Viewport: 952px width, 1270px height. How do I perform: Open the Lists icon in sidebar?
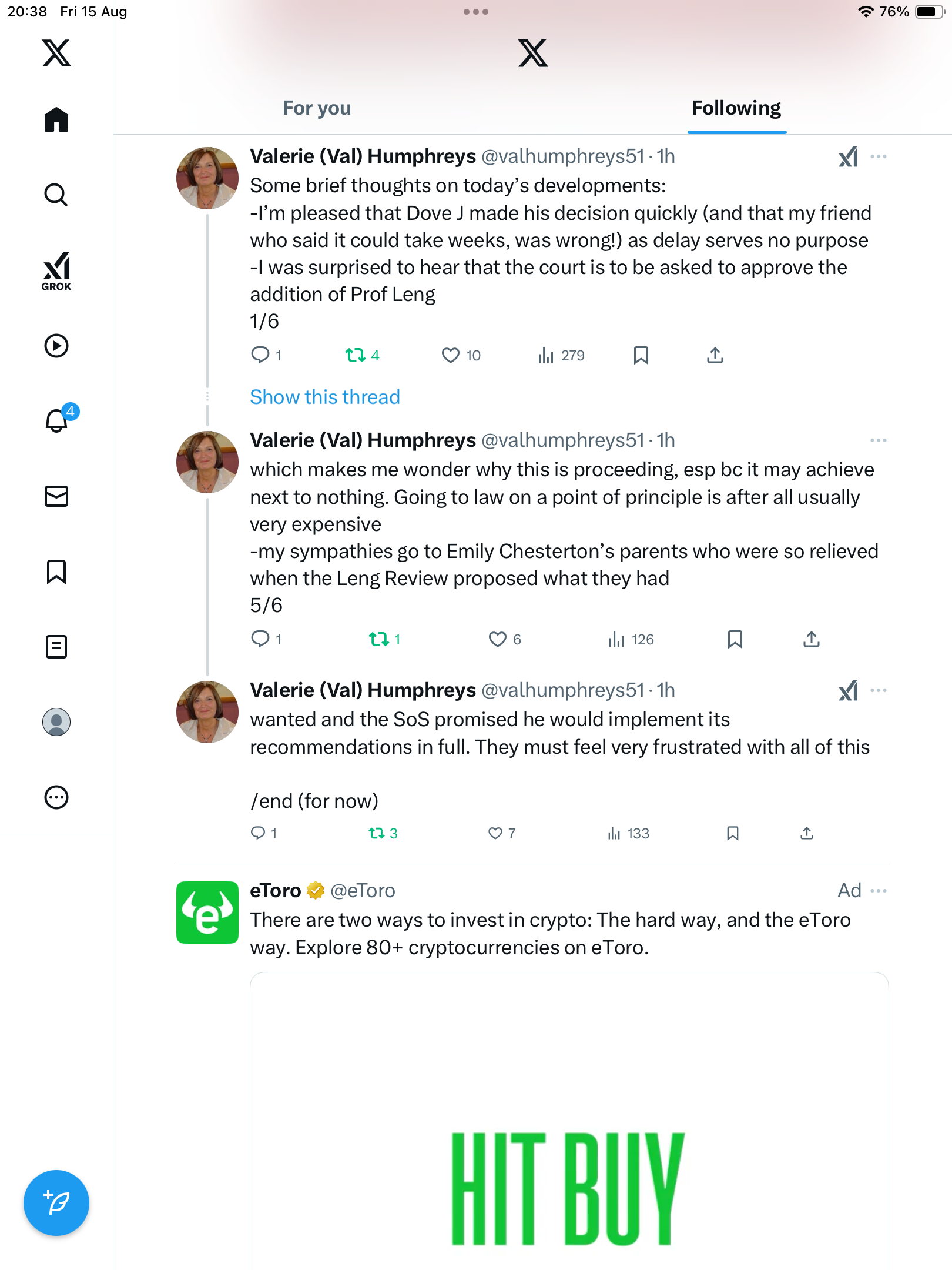(x=56, y=647)
